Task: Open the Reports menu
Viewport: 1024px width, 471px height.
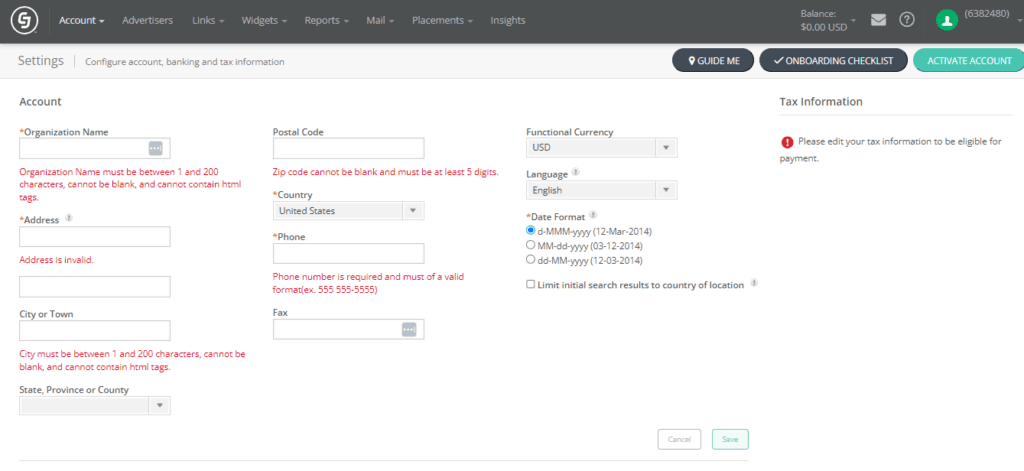Action: pos(326,20)
